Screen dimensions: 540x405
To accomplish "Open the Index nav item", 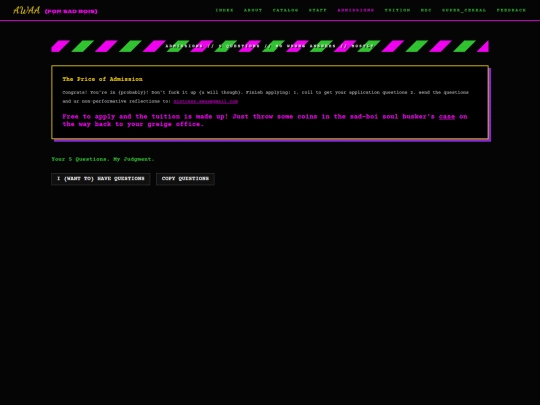I will point(224,10).
